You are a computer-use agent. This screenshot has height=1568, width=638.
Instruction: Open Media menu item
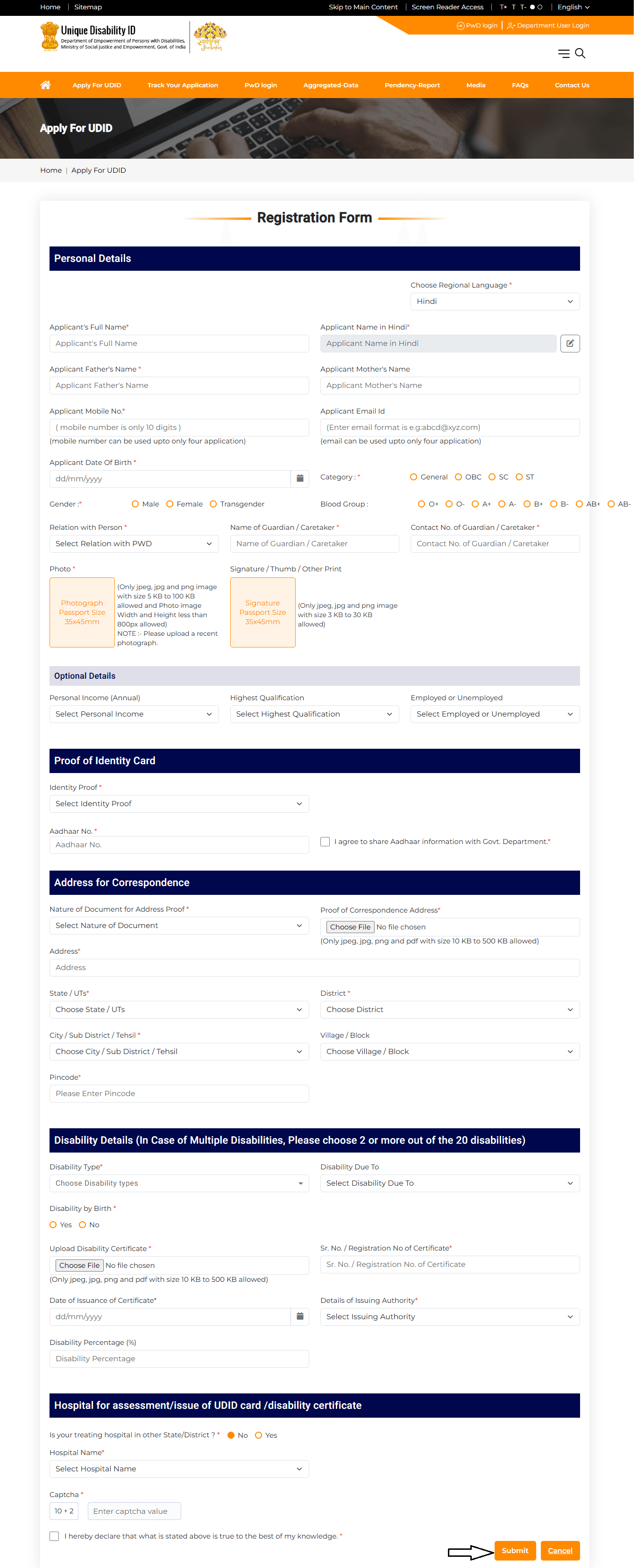coord(476,85)
